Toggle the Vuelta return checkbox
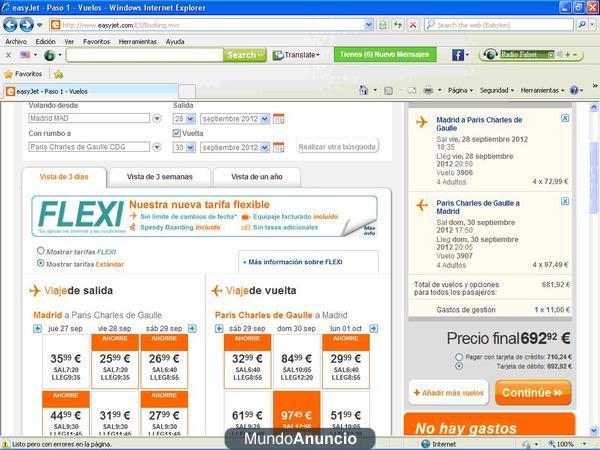Viewport: 600px width, 450px height. click(176, 133)
